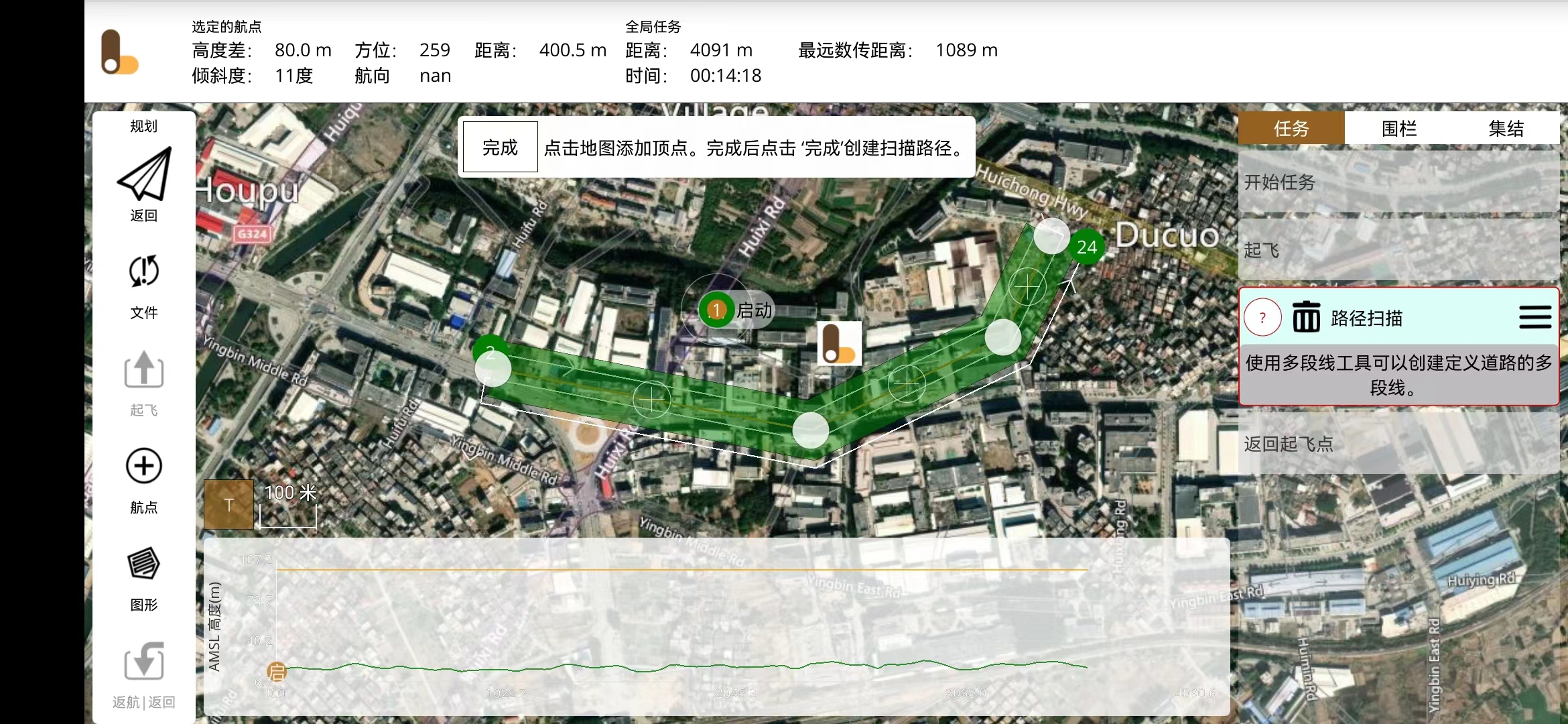The image size is (1568, 724).
Task: Click the vehicle home marker on map
Action: [x=840, y=343]
